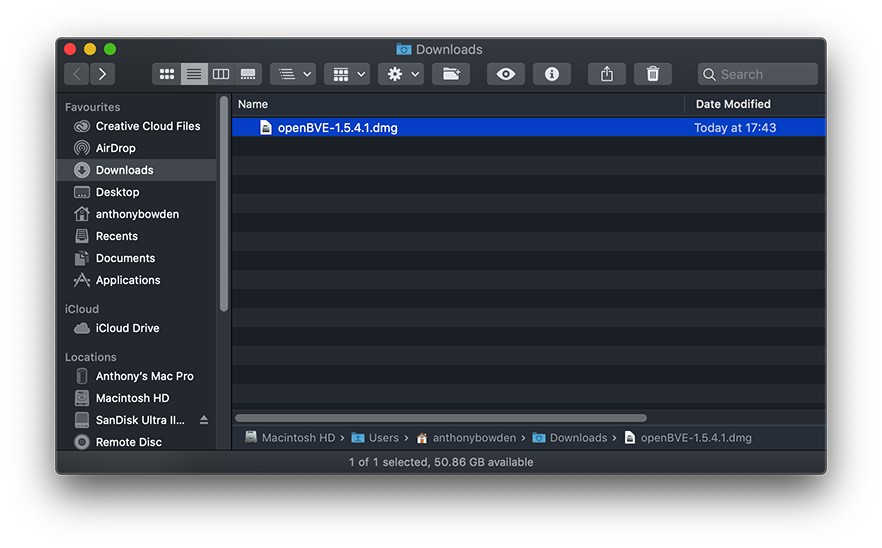The image size is (882, 548).
Task: Click the Desktop sidebar icon
Action: tap(82, 192)
